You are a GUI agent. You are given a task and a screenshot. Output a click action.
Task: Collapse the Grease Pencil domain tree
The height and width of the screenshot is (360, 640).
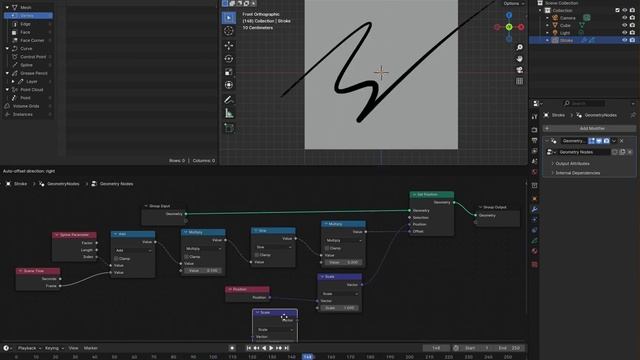[7, 73]
